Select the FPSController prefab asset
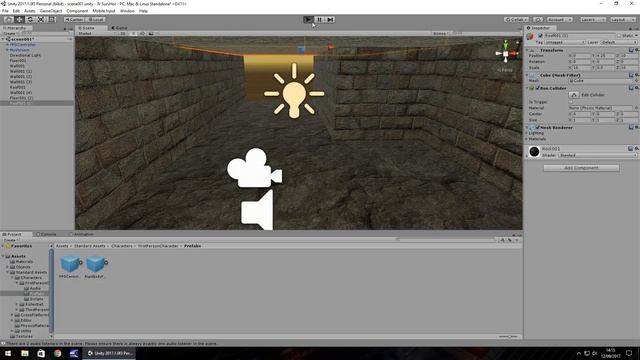Image resolution: width=640 pixels, height=360 pixels. [70, 267]
